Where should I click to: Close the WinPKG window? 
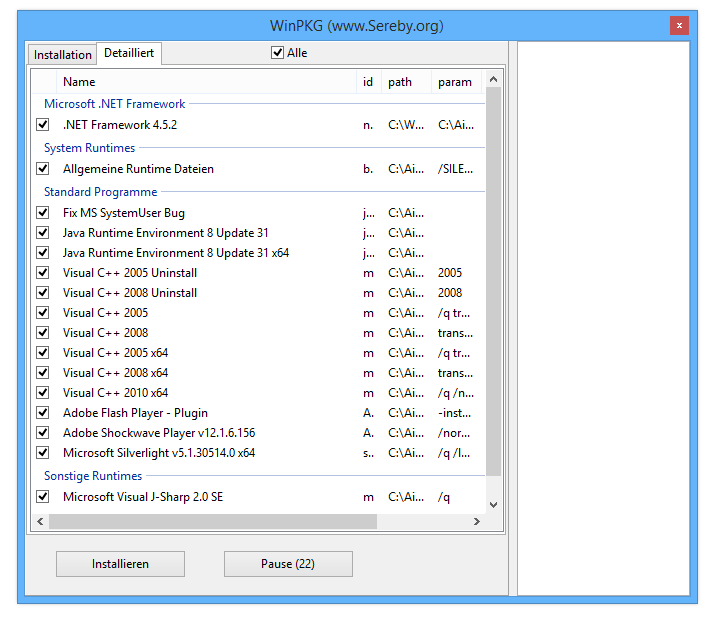pos(679,26)
